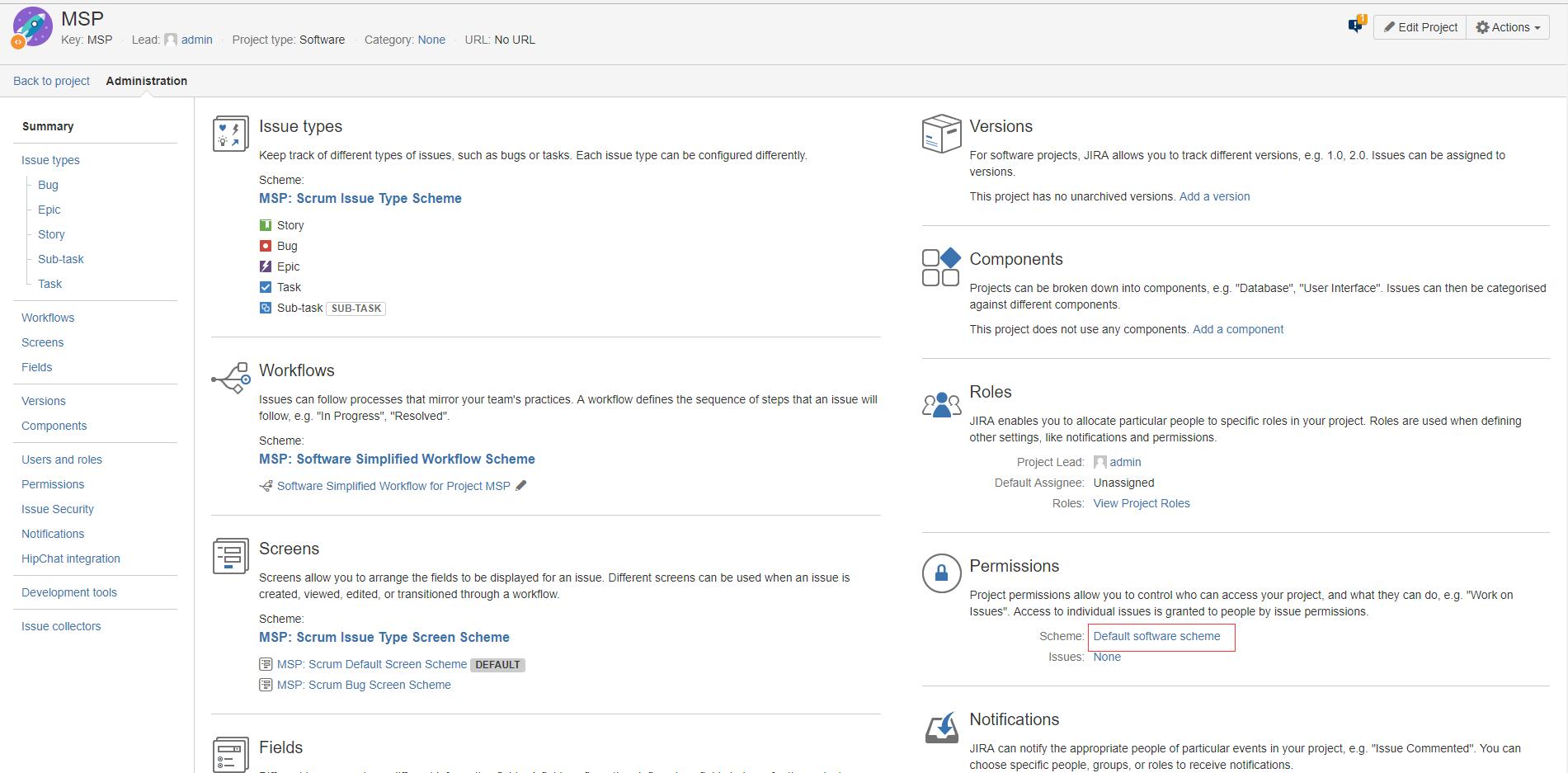Open Default software scheme permission link

coord(1156,636)
